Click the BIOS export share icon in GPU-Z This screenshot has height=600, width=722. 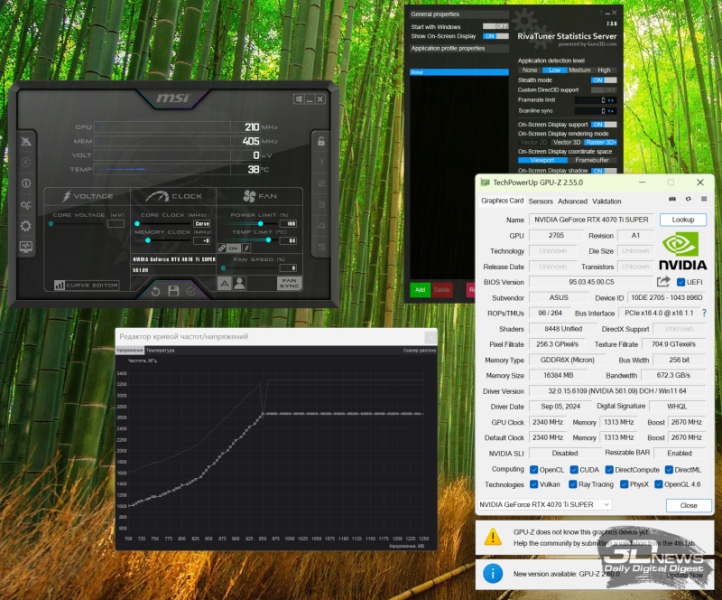(x=663, y=283)
